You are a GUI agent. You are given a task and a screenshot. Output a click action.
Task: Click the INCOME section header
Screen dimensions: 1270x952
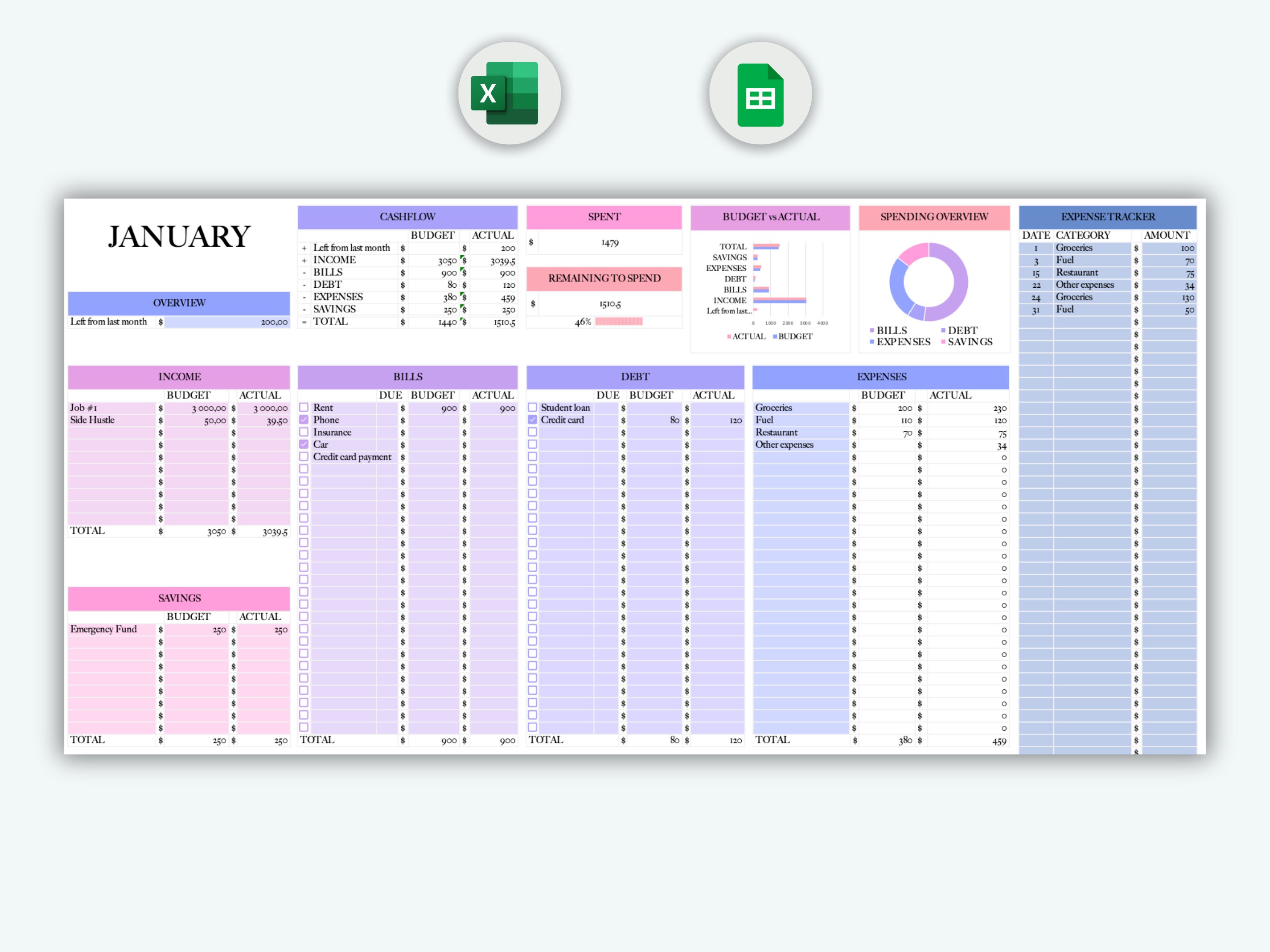(179, 377)
